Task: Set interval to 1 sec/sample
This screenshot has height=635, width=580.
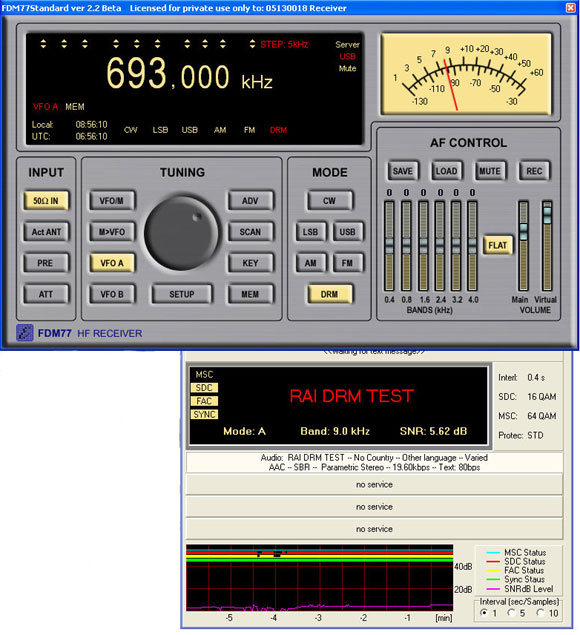Action: pos(484,613)
